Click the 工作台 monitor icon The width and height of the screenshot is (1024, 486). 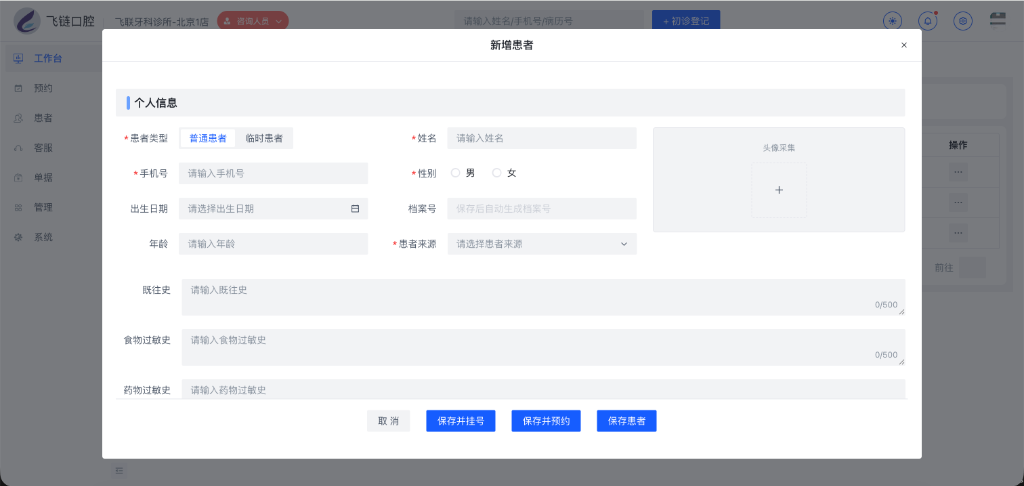(18, 58)
